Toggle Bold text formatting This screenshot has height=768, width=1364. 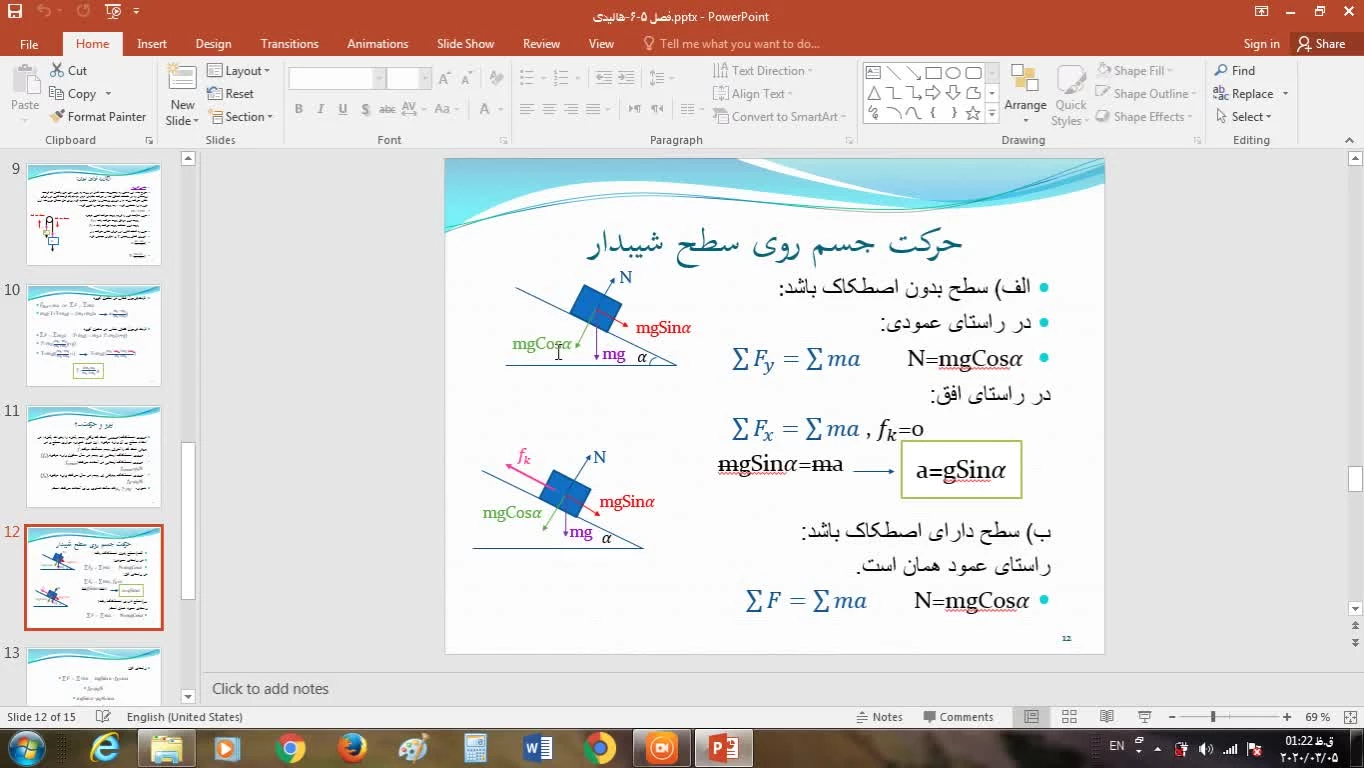click(299, 110)
